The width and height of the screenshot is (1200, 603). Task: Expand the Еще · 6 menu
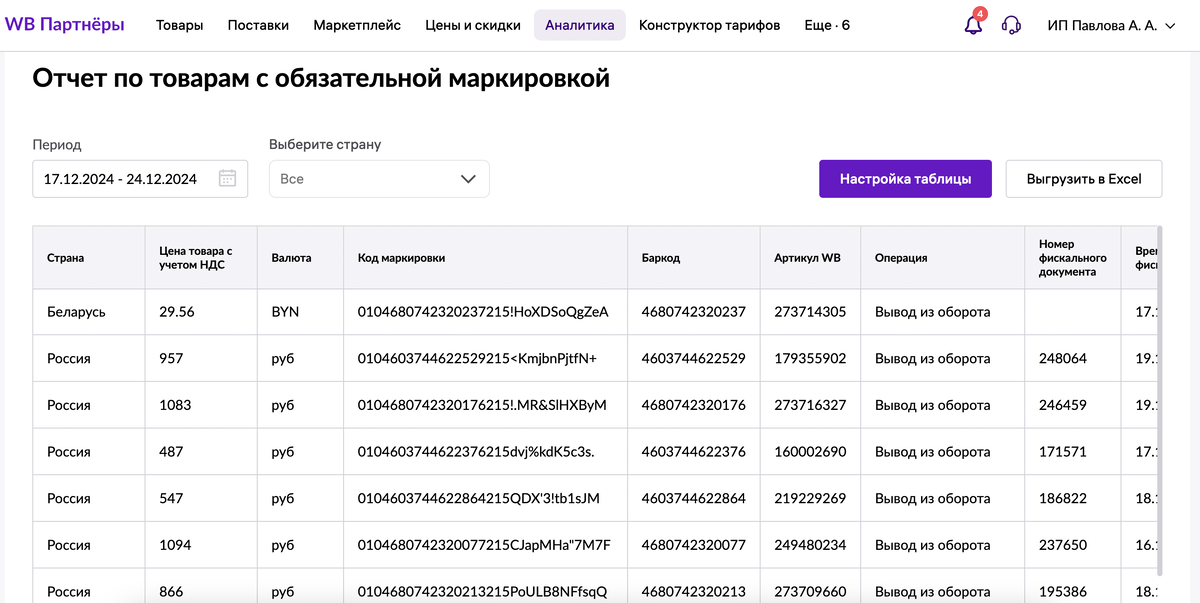coord(826,25)
